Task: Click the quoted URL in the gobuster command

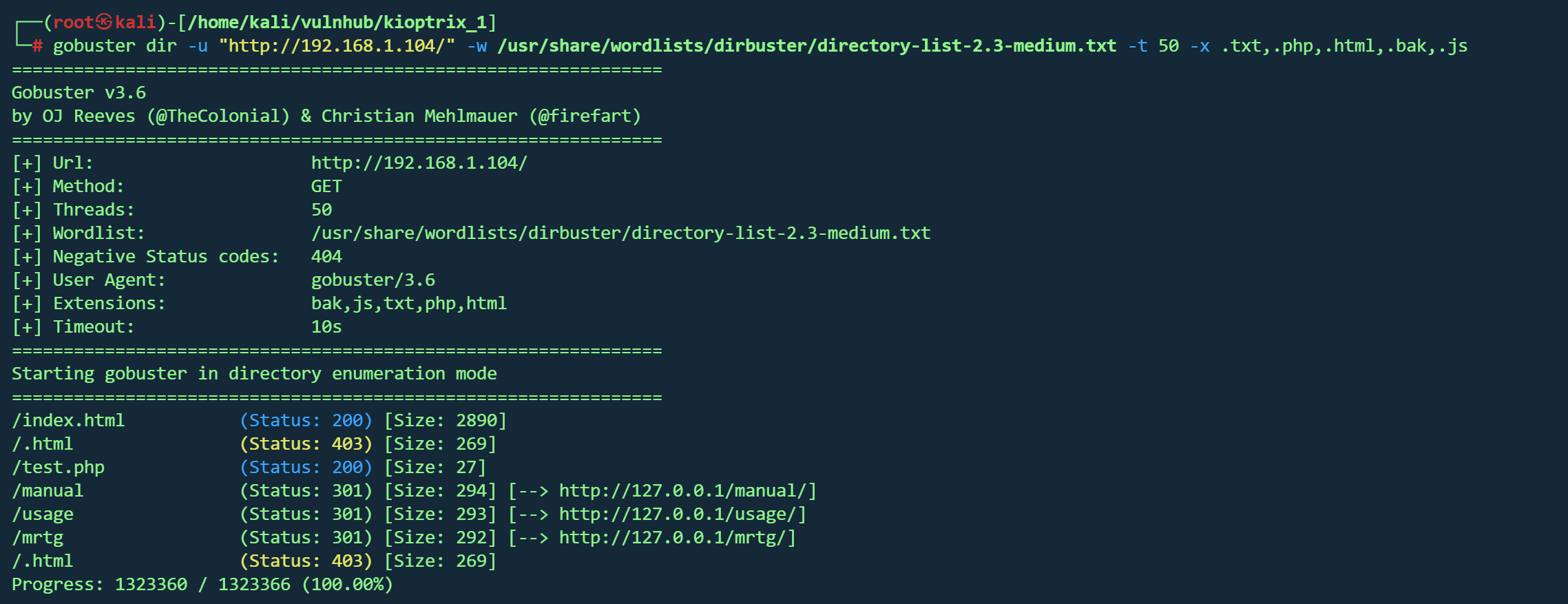Action: point(337,45)
